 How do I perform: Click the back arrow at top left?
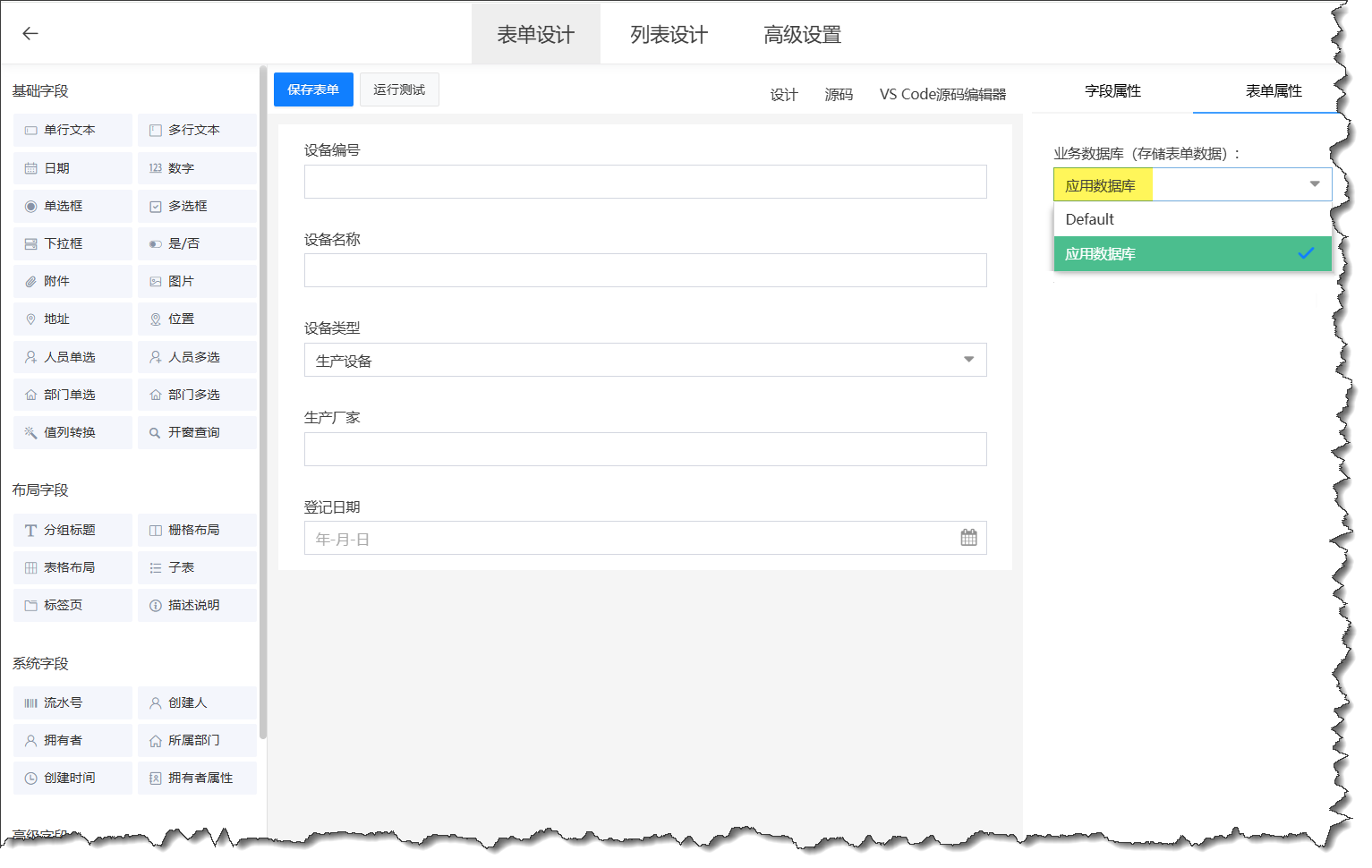pyautogui.click(x=30, y=33)
